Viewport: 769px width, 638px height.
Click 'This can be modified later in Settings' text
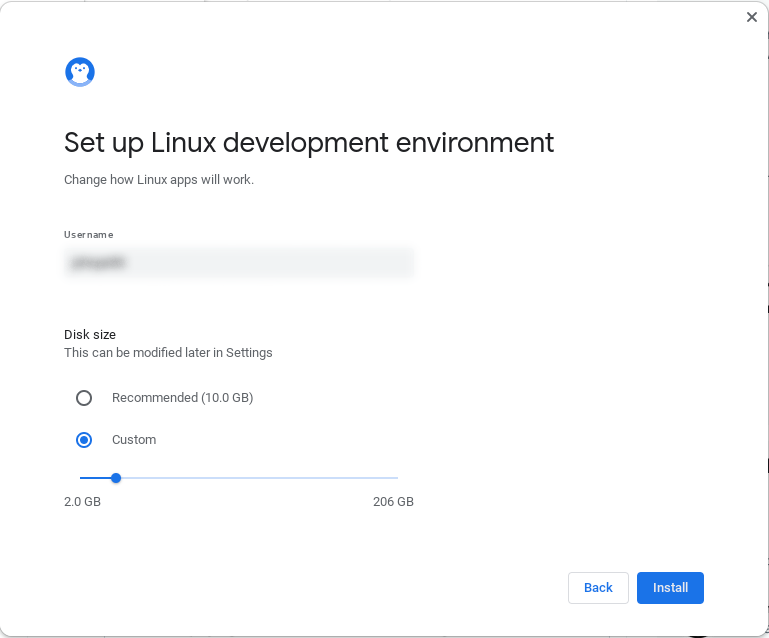click(x=168, y=353)
